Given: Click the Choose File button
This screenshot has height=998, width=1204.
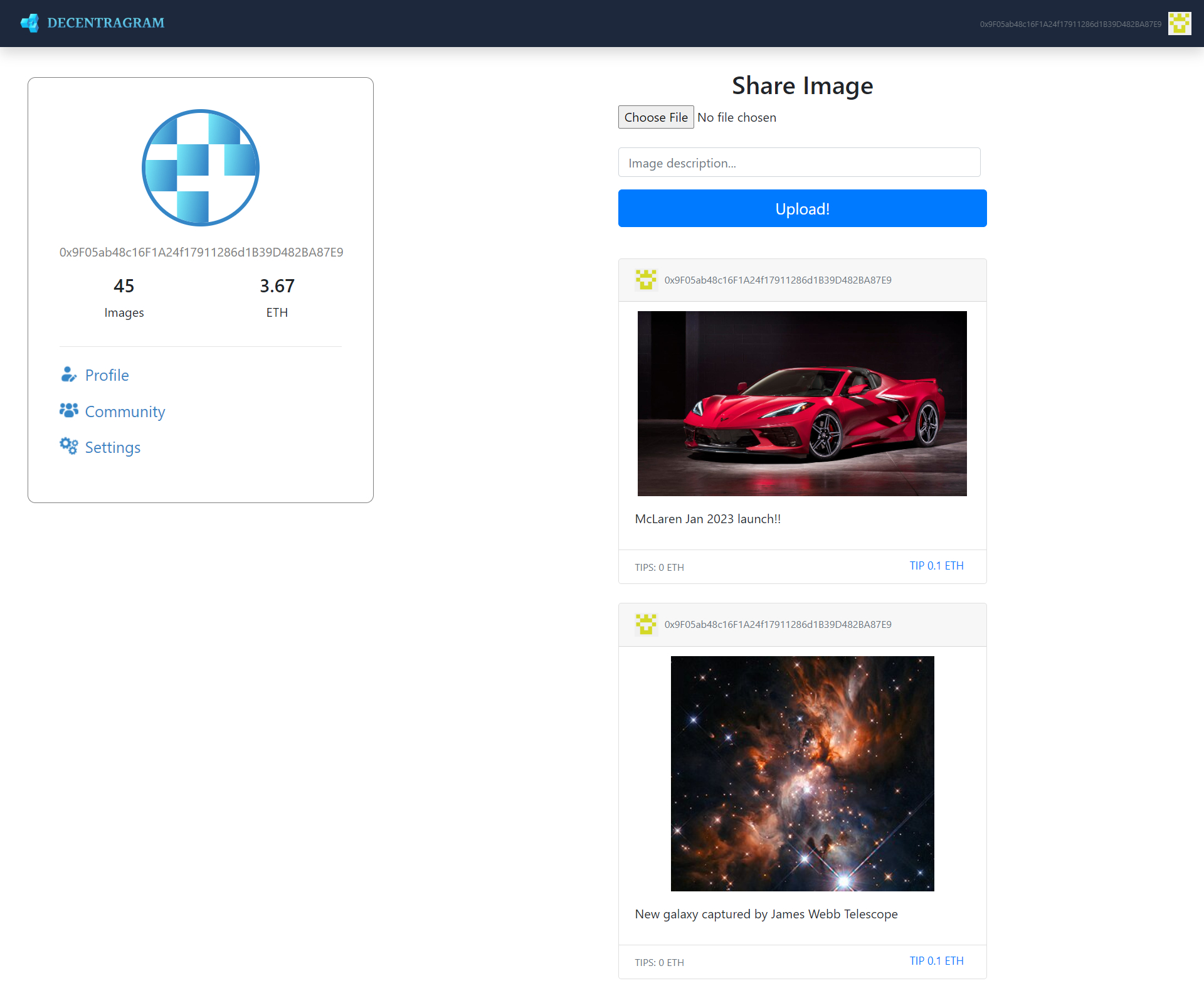Looking at the screenshot, I should point(656,117).
